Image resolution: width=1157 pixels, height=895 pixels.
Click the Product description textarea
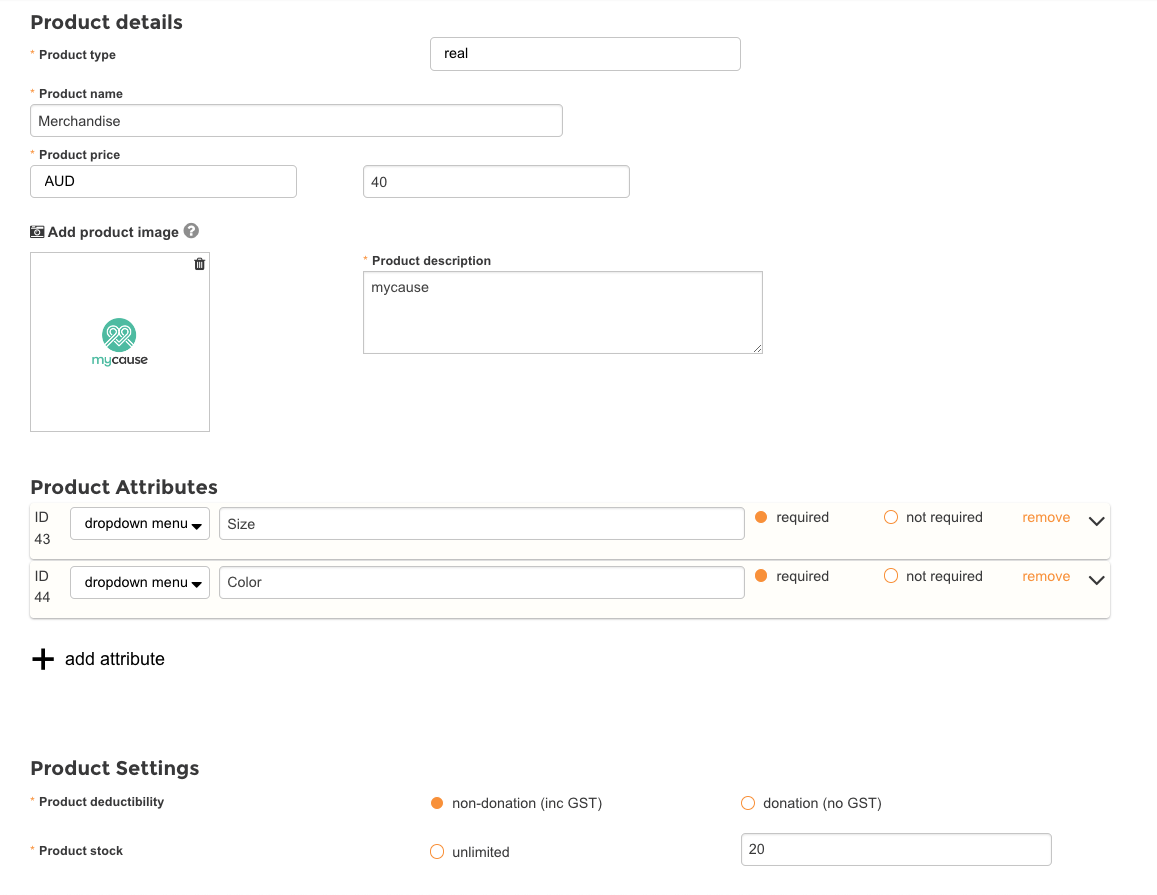(x=562, y=313)
